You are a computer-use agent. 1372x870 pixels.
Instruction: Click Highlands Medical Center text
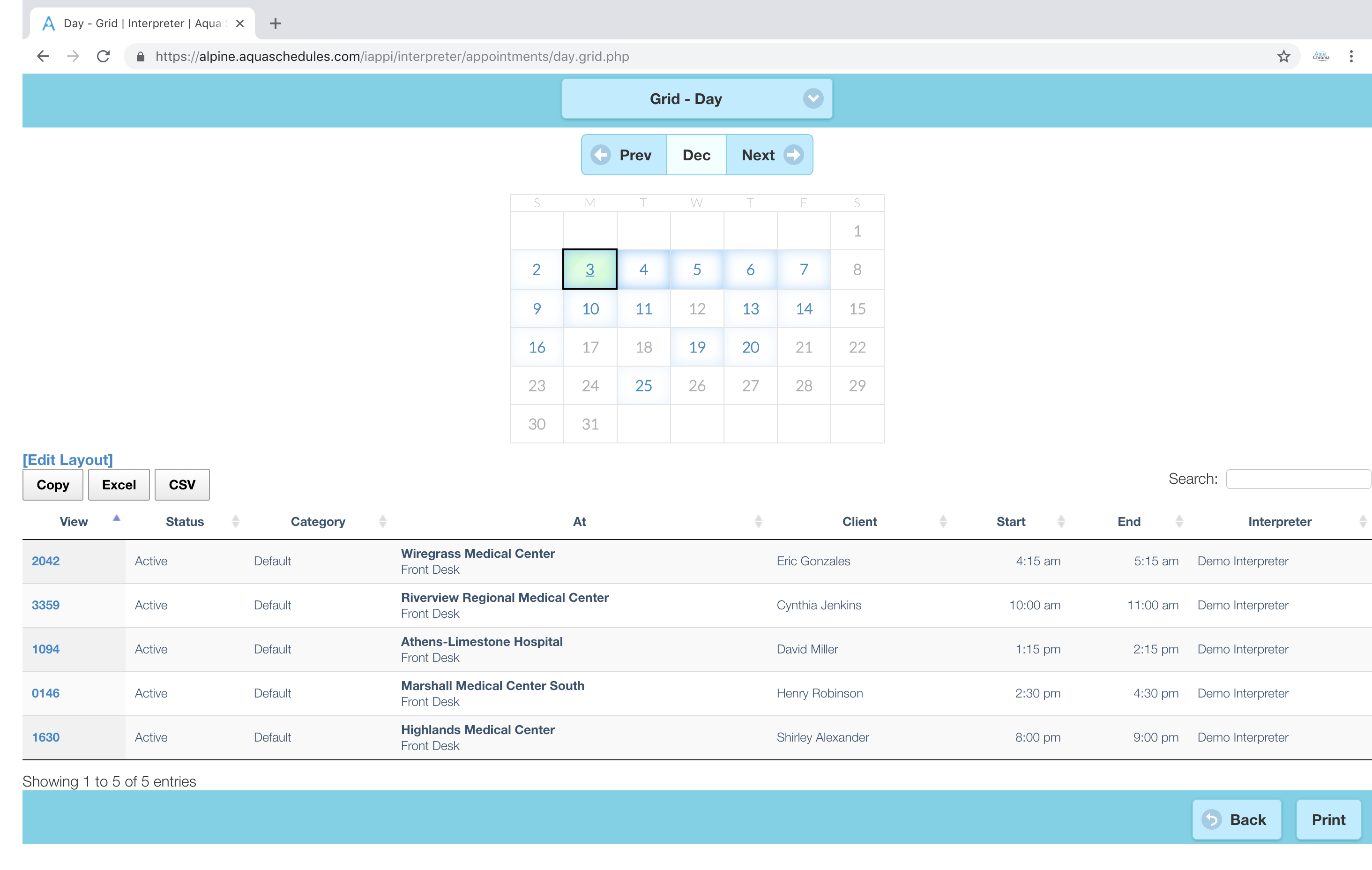tap(477, 730)
